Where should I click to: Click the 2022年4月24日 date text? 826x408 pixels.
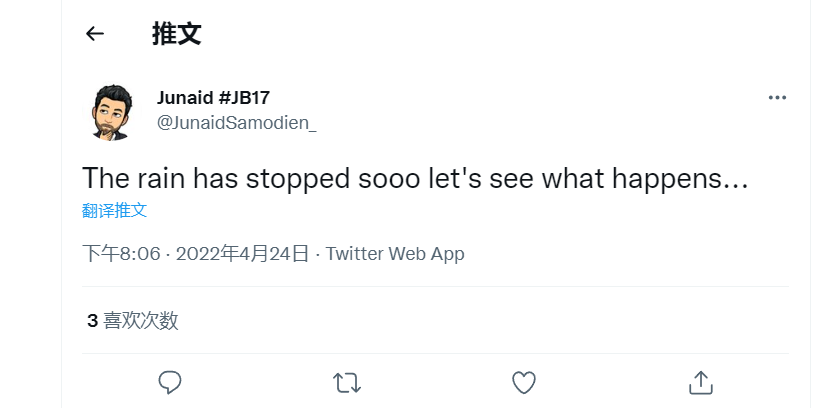tap(242, 254)
